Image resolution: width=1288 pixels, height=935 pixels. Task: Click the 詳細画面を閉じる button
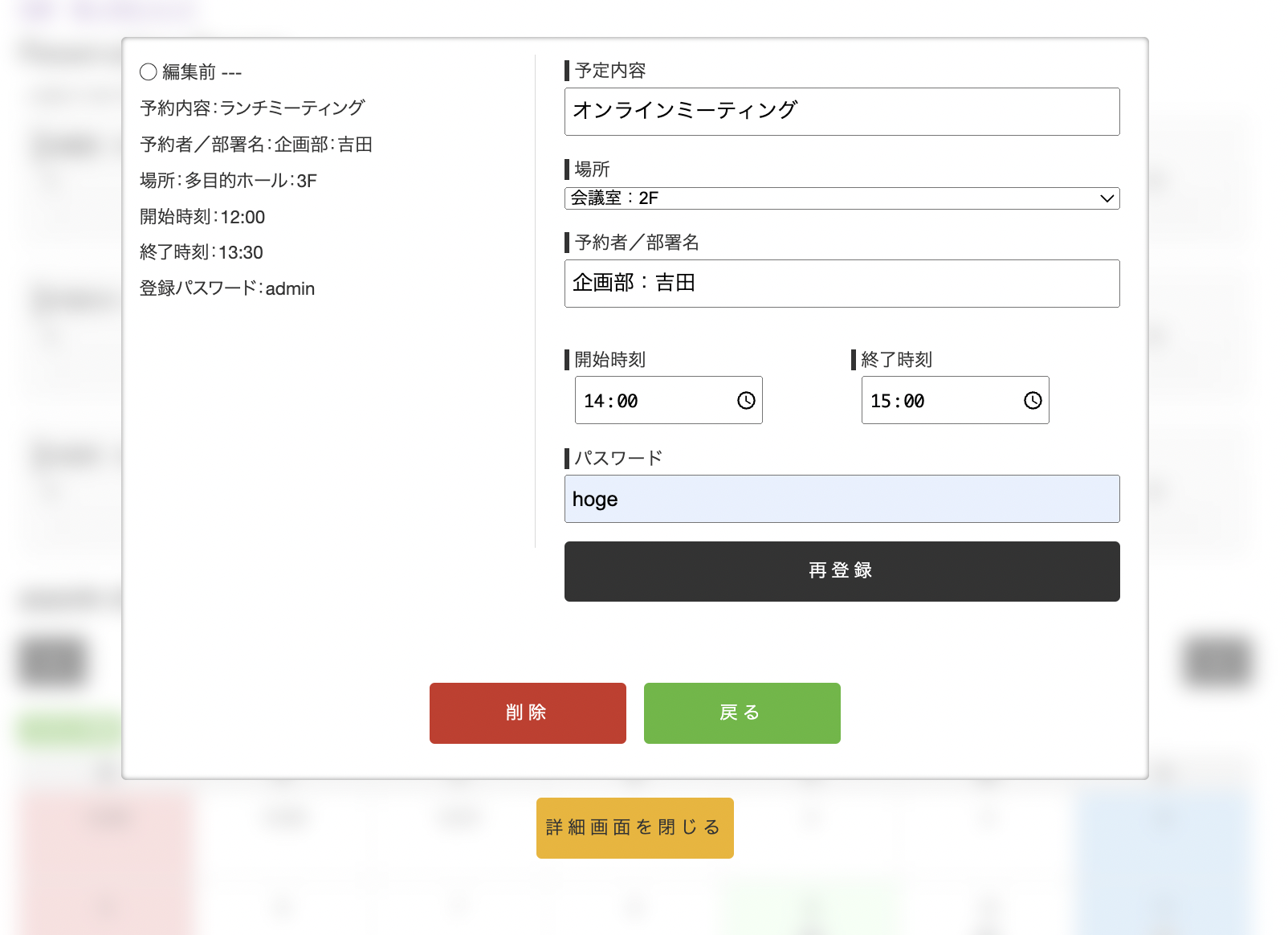(x=634, y=828)
